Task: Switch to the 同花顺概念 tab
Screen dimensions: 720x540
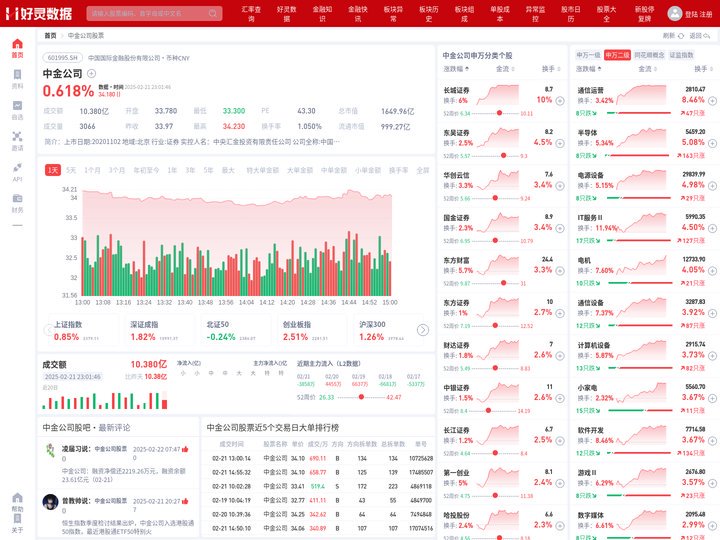Action: [x=649, y=55]
